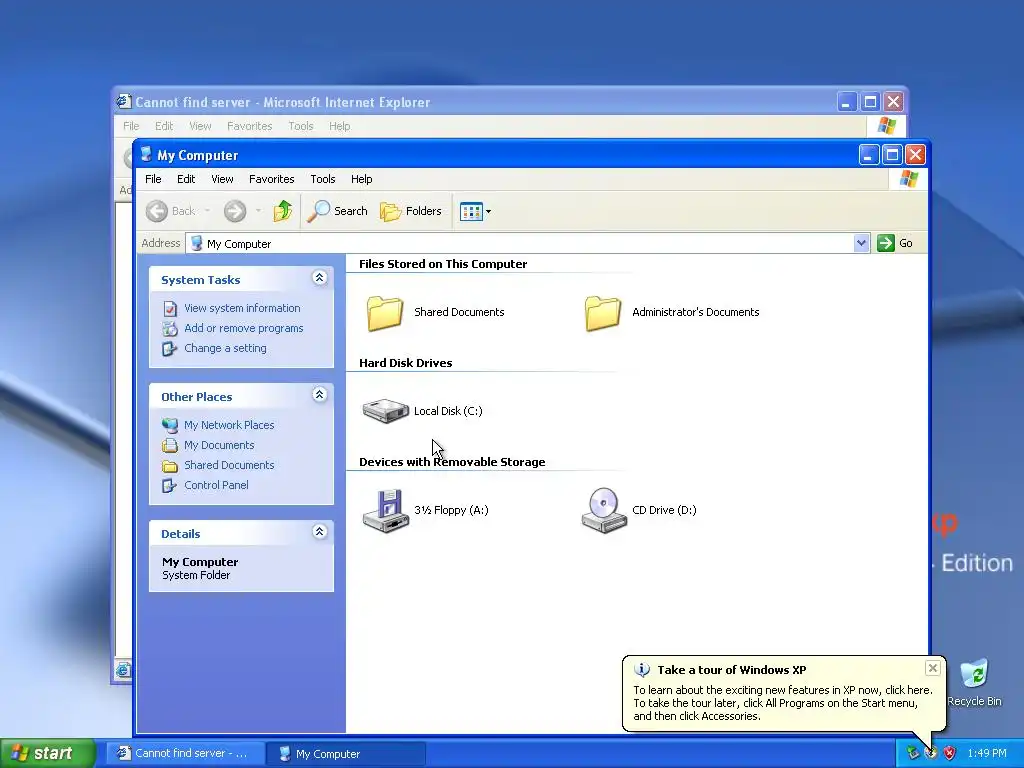Open the File menu in My Computer
This screenshot has height=768, width=1024.
[x=153, y=179]
